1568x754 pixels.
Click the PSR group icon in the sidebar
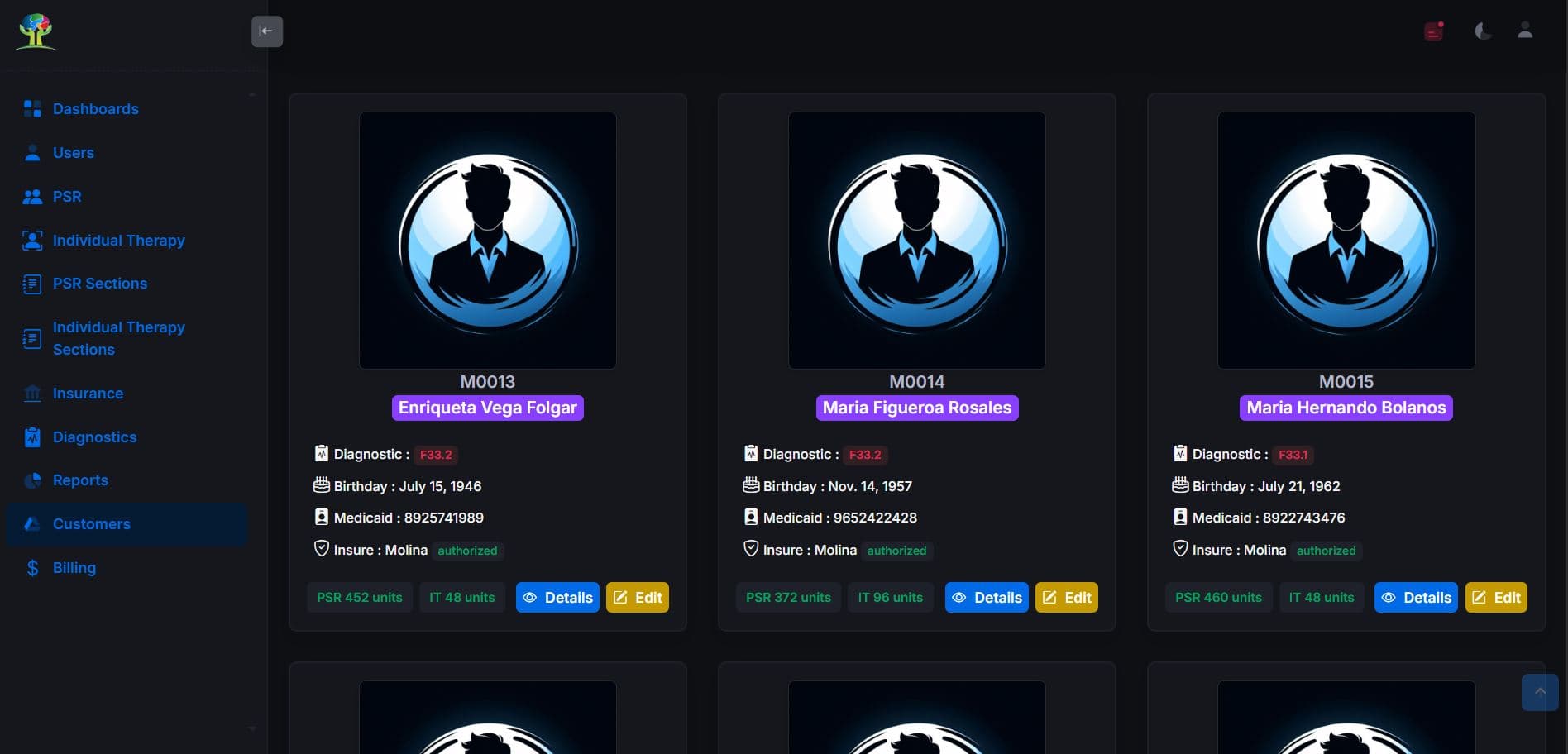tap(32, 197)
